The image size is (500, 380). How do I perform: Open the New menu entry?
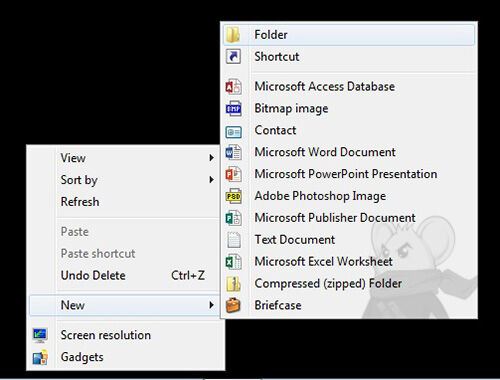125,305
